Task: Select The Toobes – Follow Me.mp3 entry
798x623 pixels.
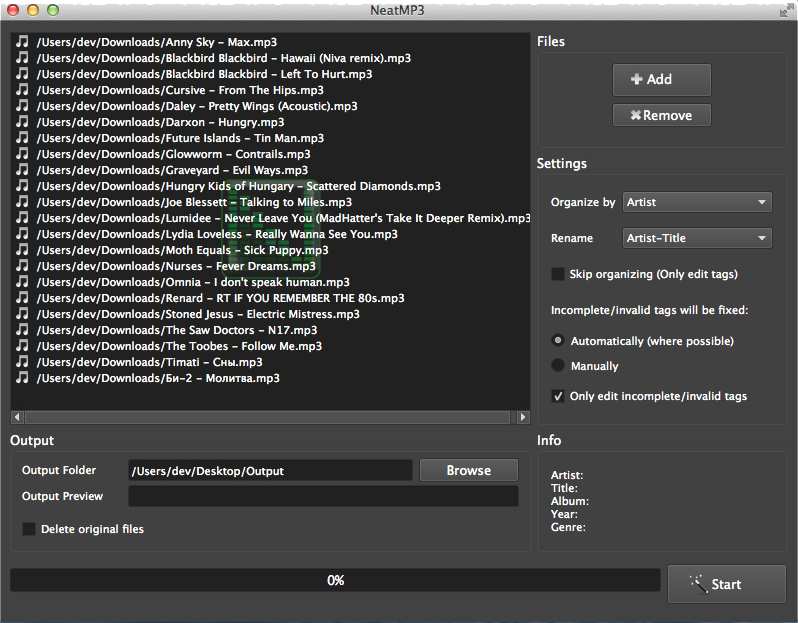Action: [x=179, y=346]
